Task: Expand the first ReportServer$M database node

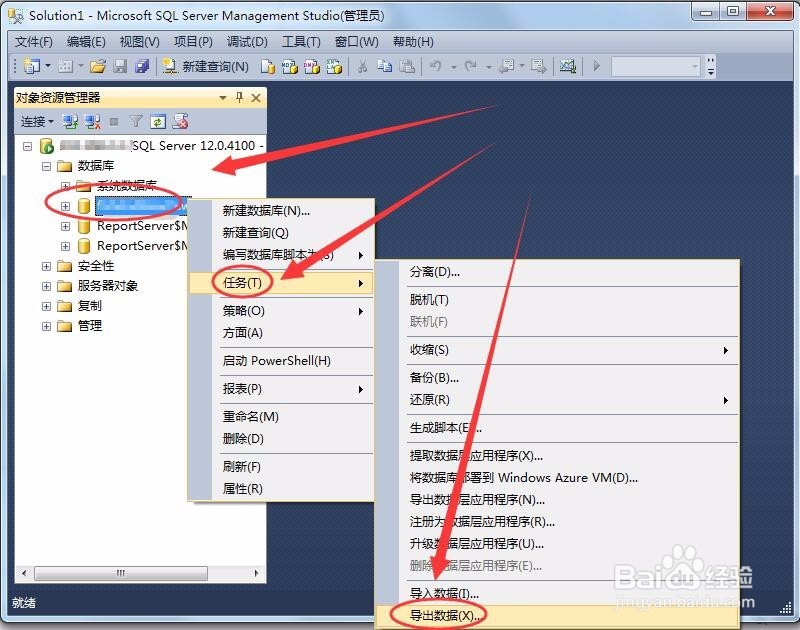Action: click(65, 226)
